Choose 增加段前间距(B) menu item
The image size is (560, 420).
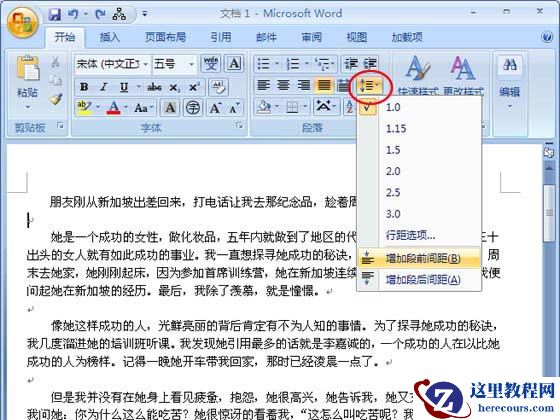pyautogui.click(x=420, y=258)
